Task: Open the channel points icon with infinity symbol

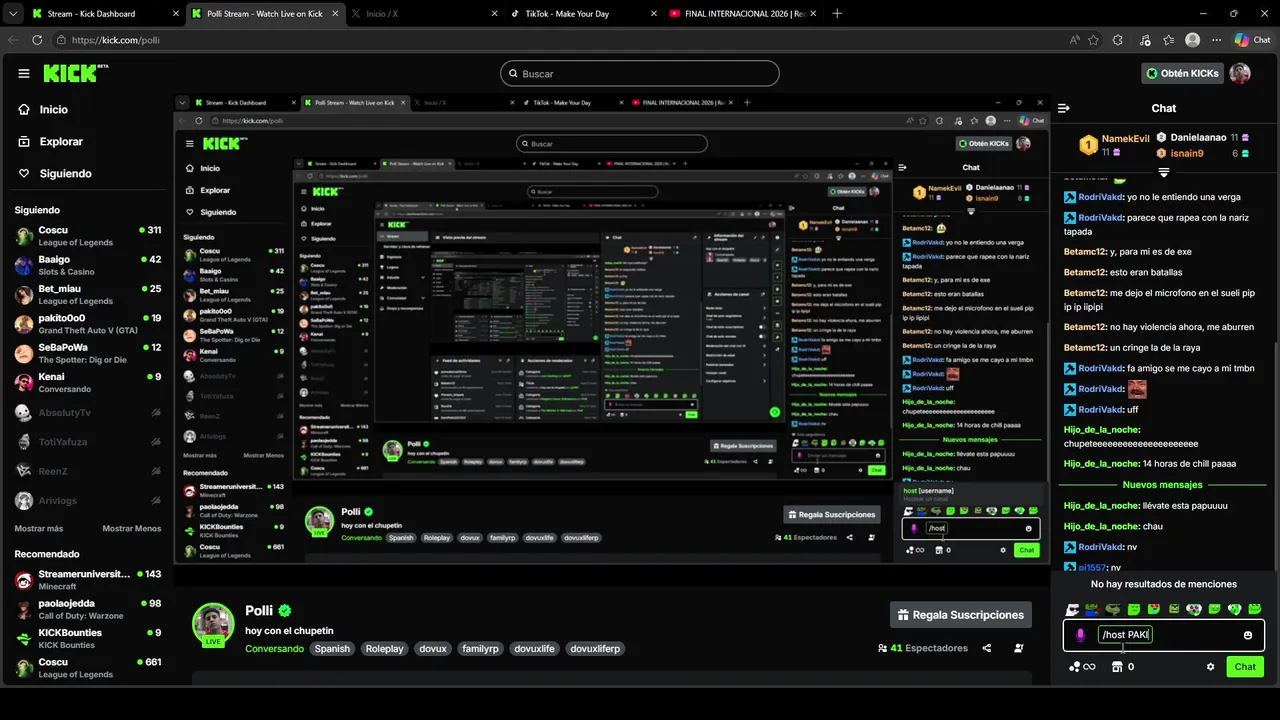Action: [x=1082, y=667]
